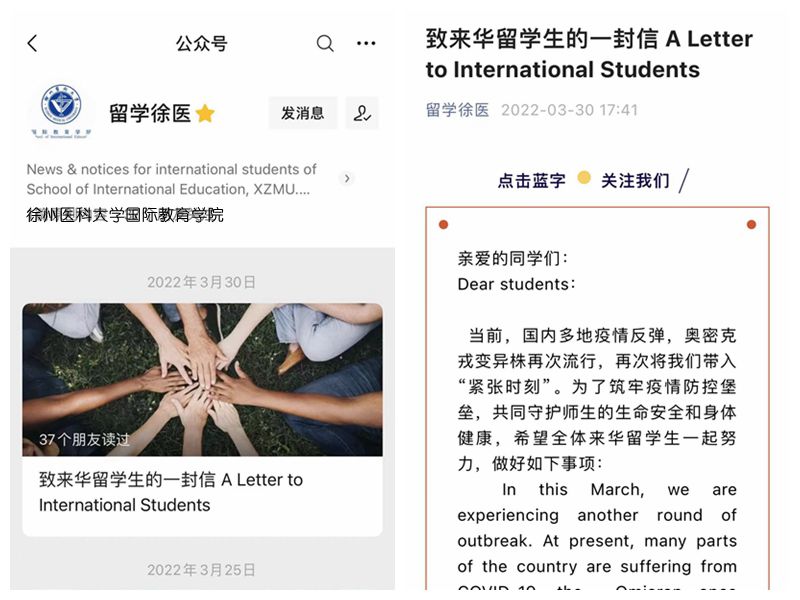Click the 留学徐医 author link under the title
The height and width of the screenshot is (600, 800).
pos(457,110)
